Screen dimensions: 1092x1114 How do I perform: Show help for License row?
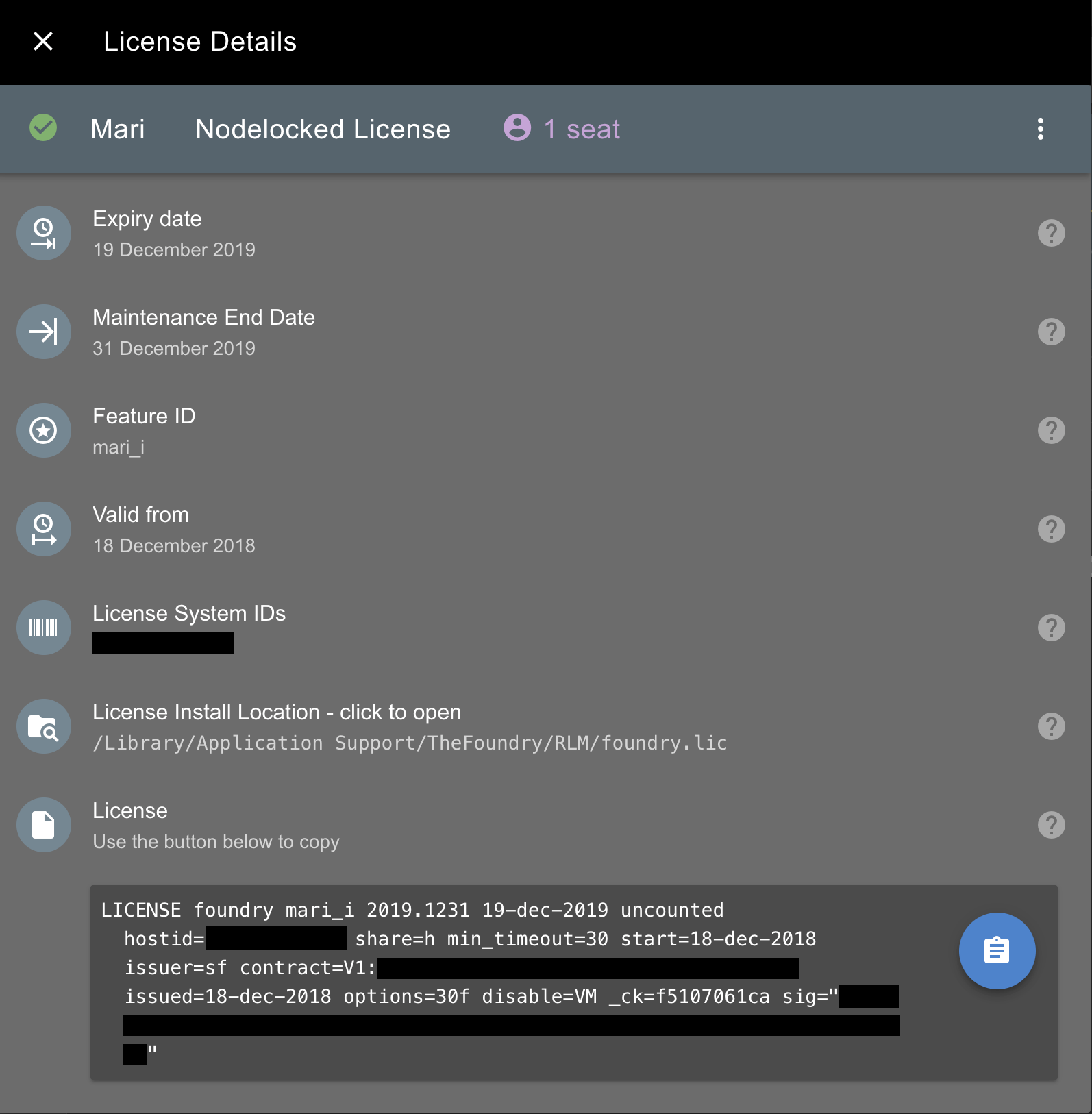click(x=1051, y=825)
